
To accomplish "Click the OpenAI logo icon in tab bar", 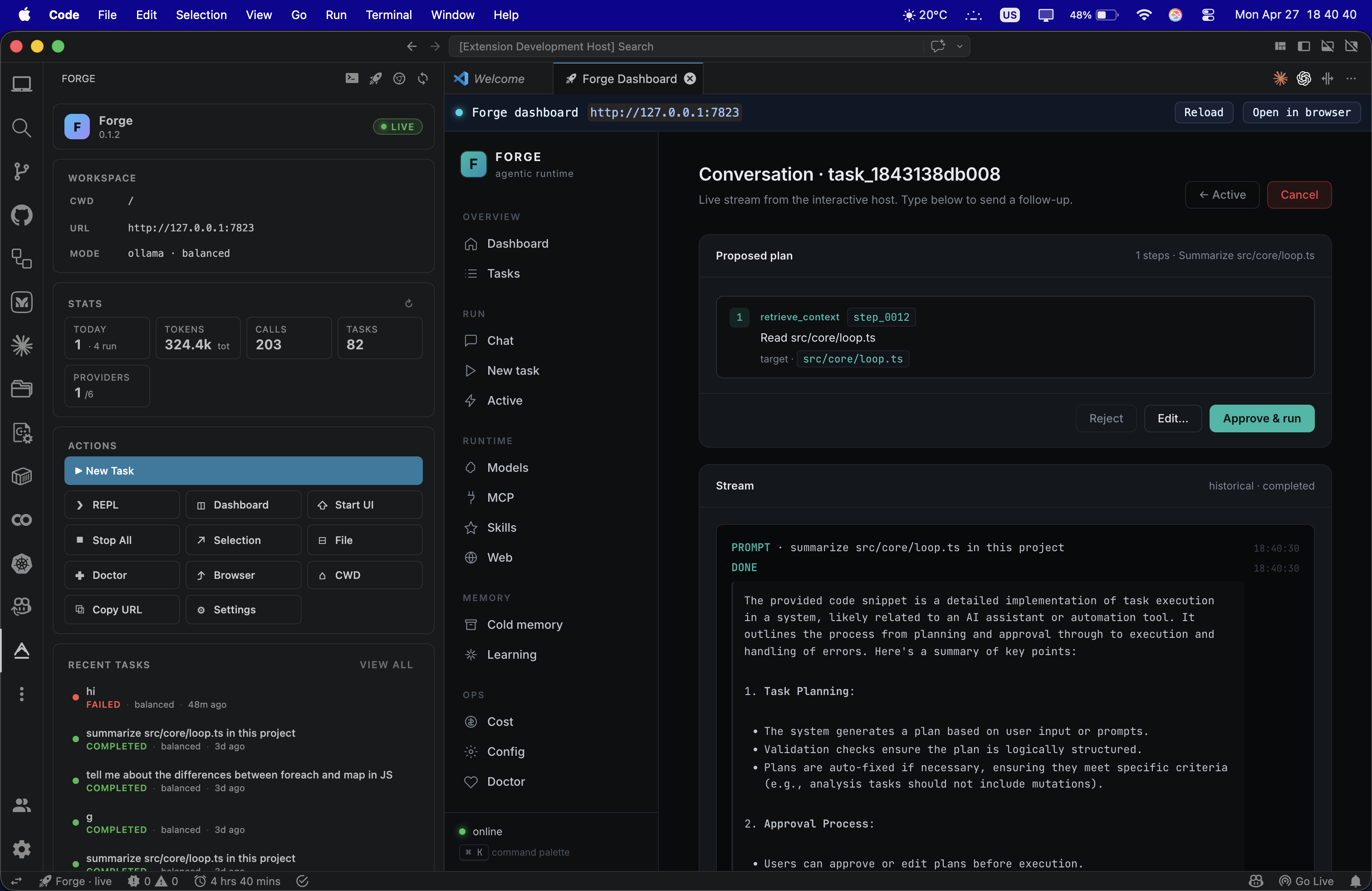I will tap(1303, 79).
